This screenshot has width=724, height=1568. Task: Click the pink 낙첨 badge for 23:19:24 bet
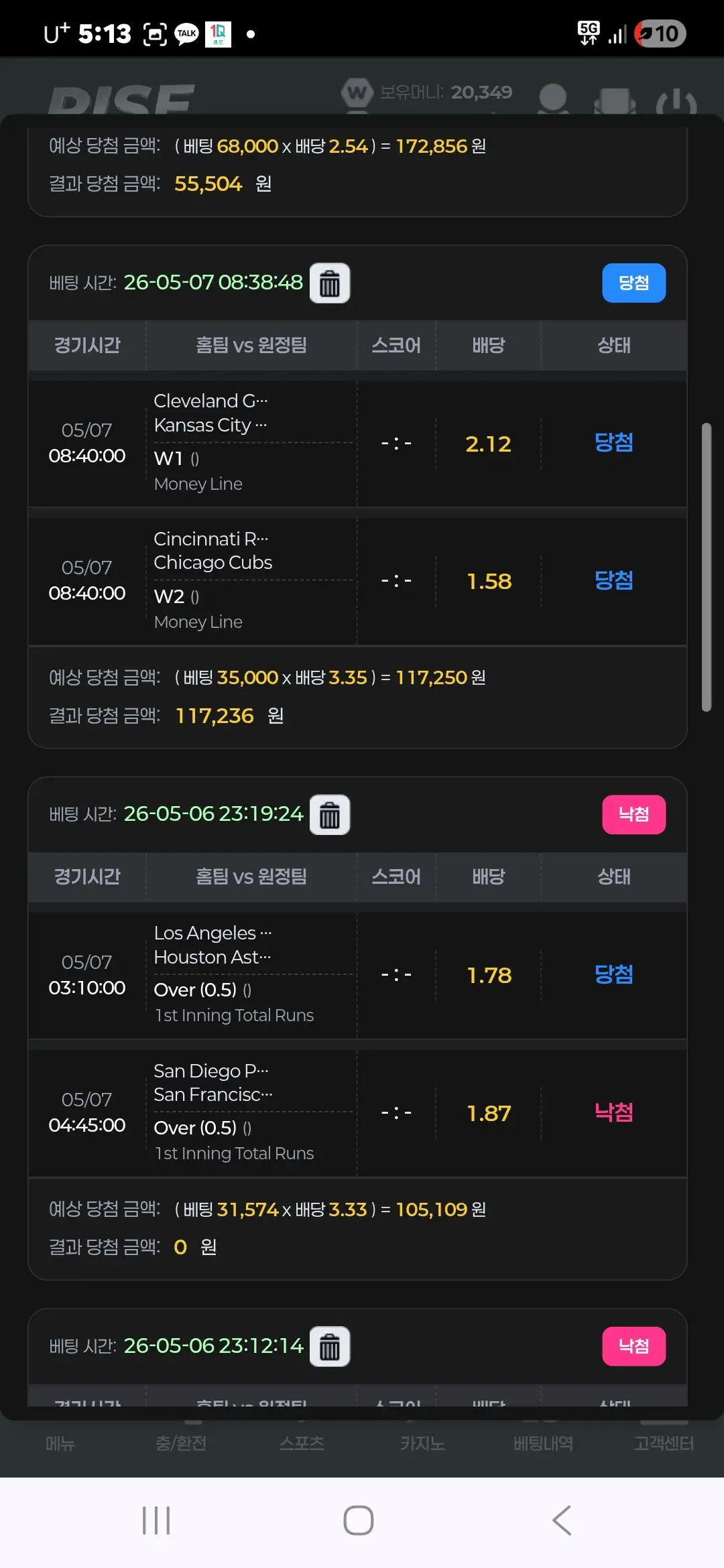coord(633,815)
